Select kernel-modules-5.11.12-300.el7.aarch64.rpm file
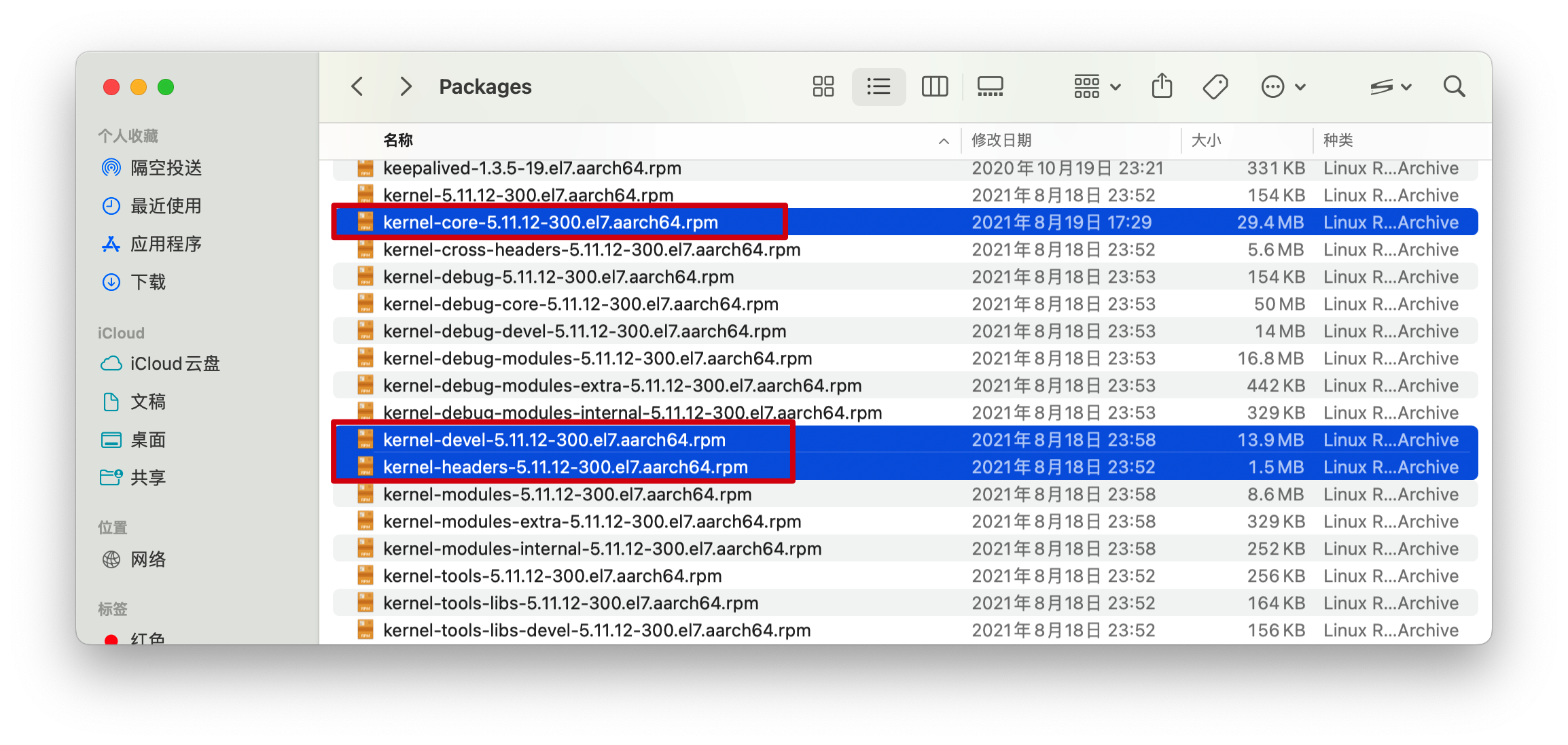 click(x=567, y=494)
